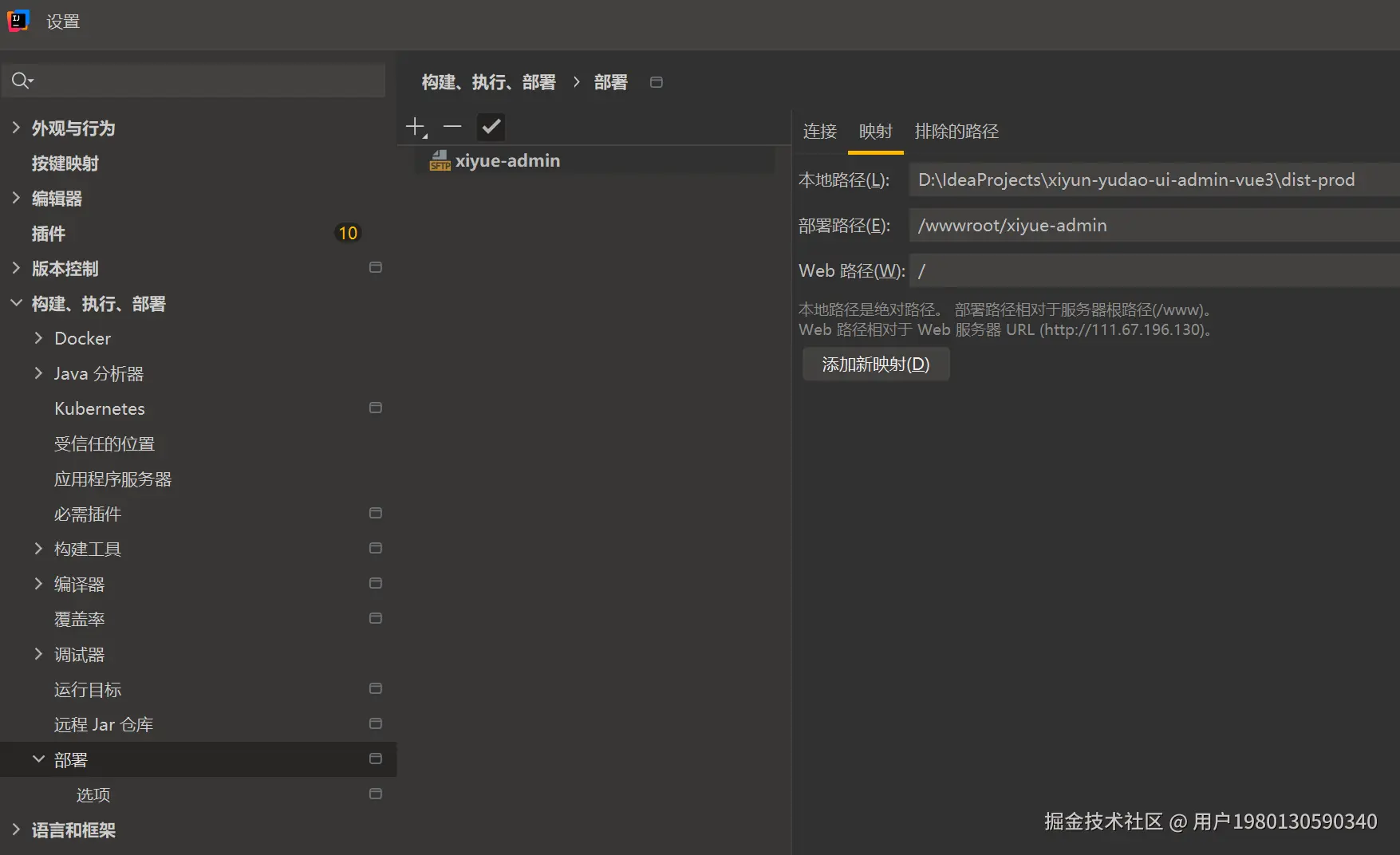Click the project icon on the sidebar 部署 row

coord(376,758)
